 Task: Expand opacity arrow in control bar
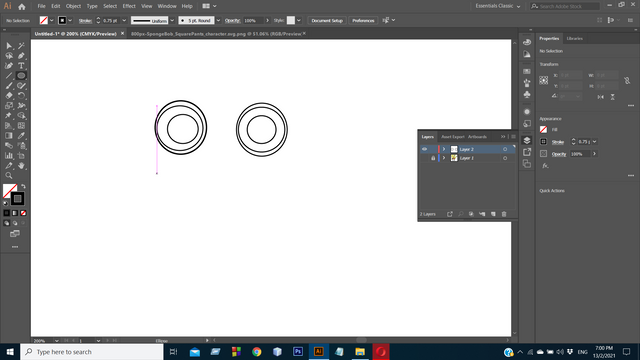tap(267, 20)
